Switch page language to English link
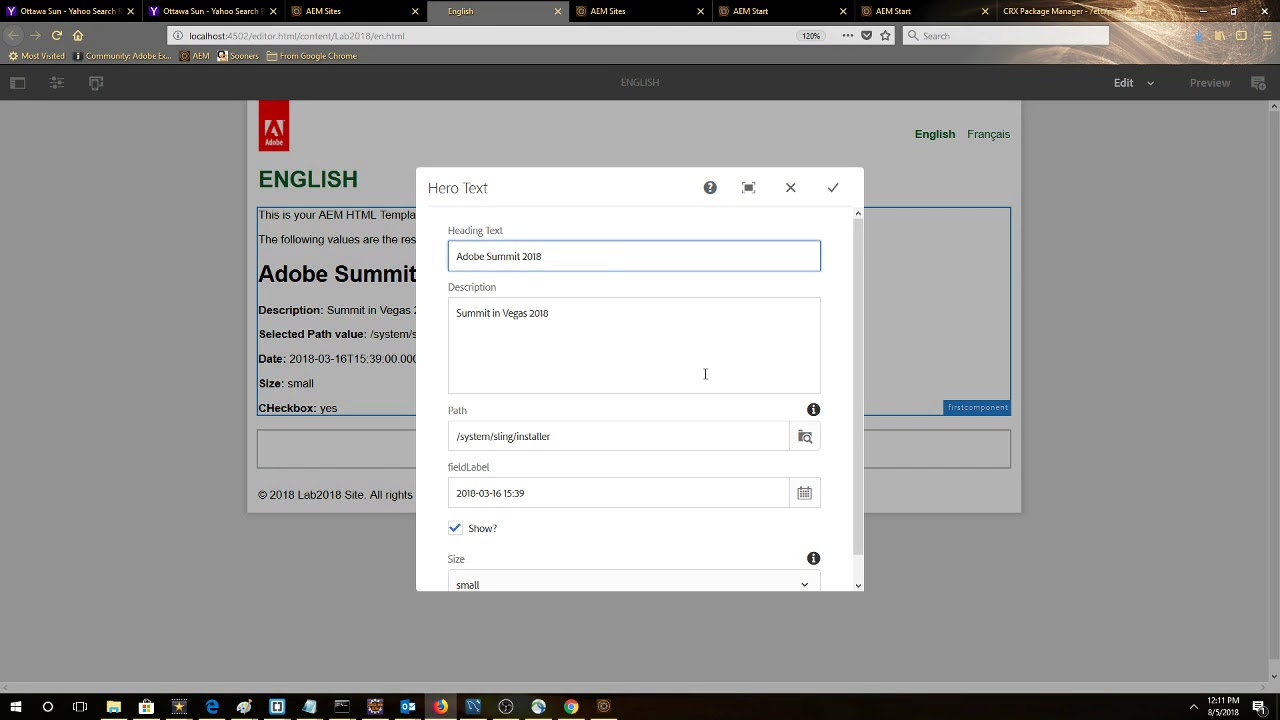The image size is (1280, 720). click(935, 134)
